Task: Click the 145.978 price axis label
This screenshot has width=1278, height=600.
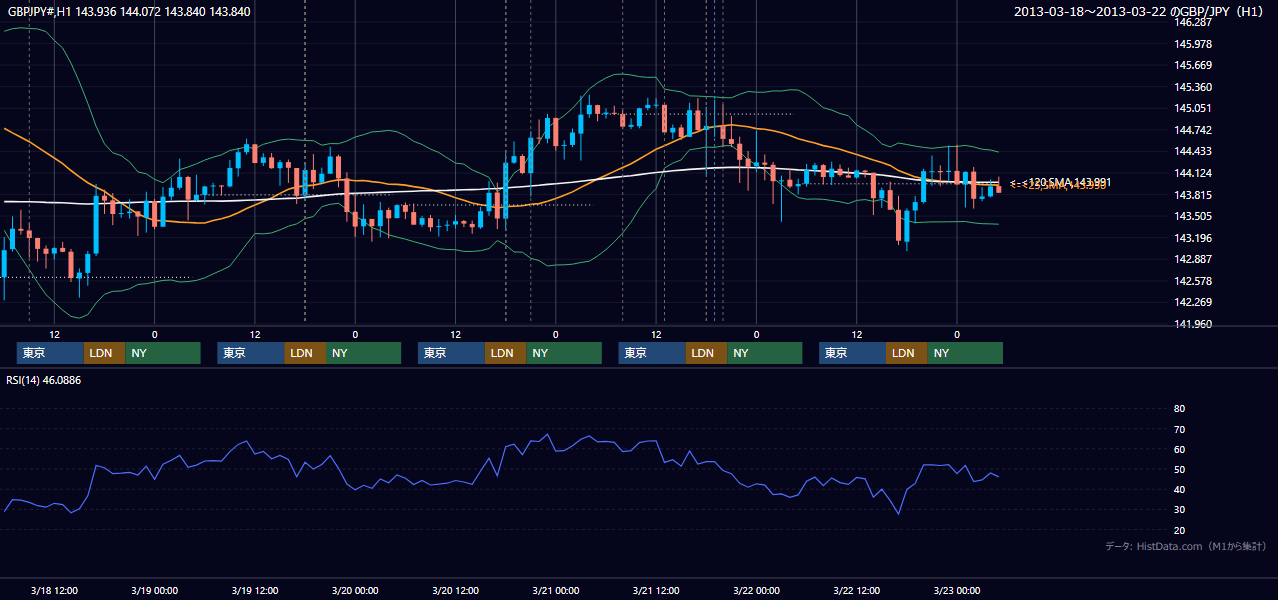Action: coord(1193,44)
